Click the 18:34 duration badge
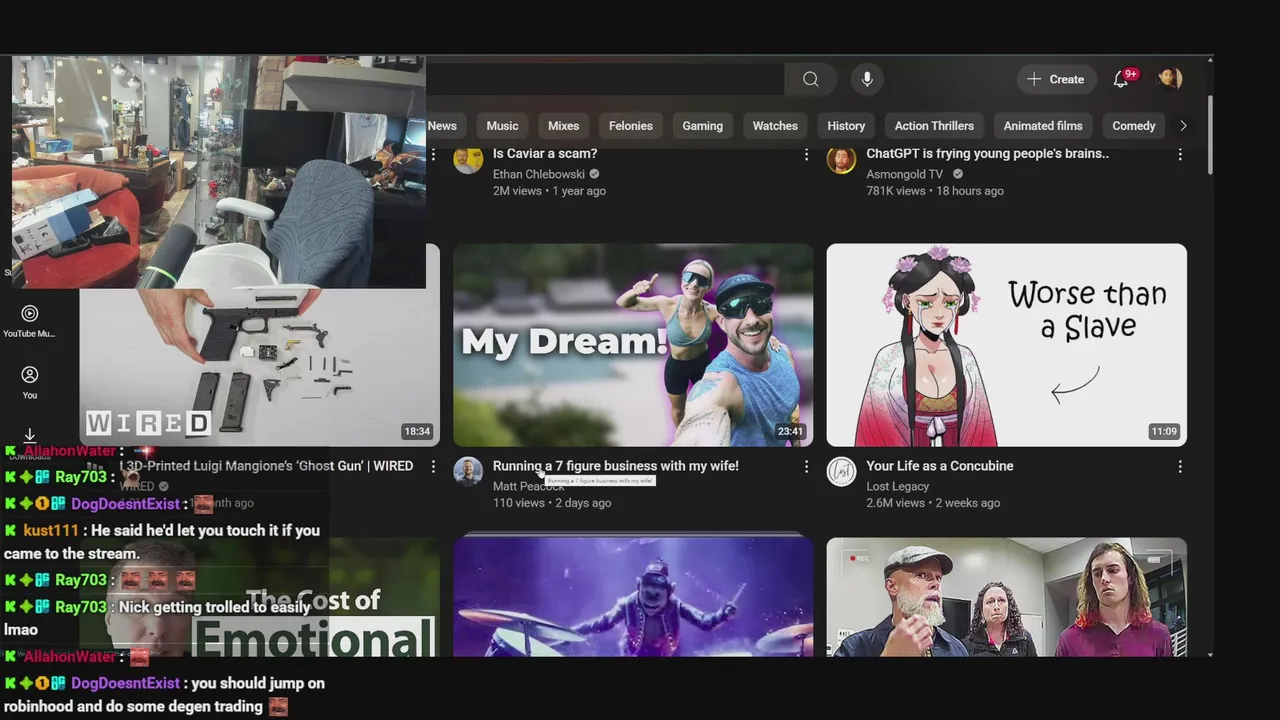Image resolution: width=1280 pixels, height=720 pixels. coord(417,432)
